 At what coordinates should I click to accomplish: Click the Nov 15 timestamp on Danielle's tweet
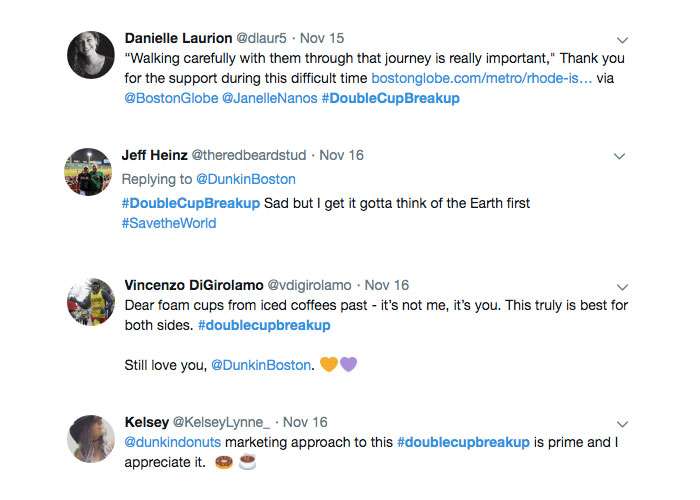click(x=323, y=38)
